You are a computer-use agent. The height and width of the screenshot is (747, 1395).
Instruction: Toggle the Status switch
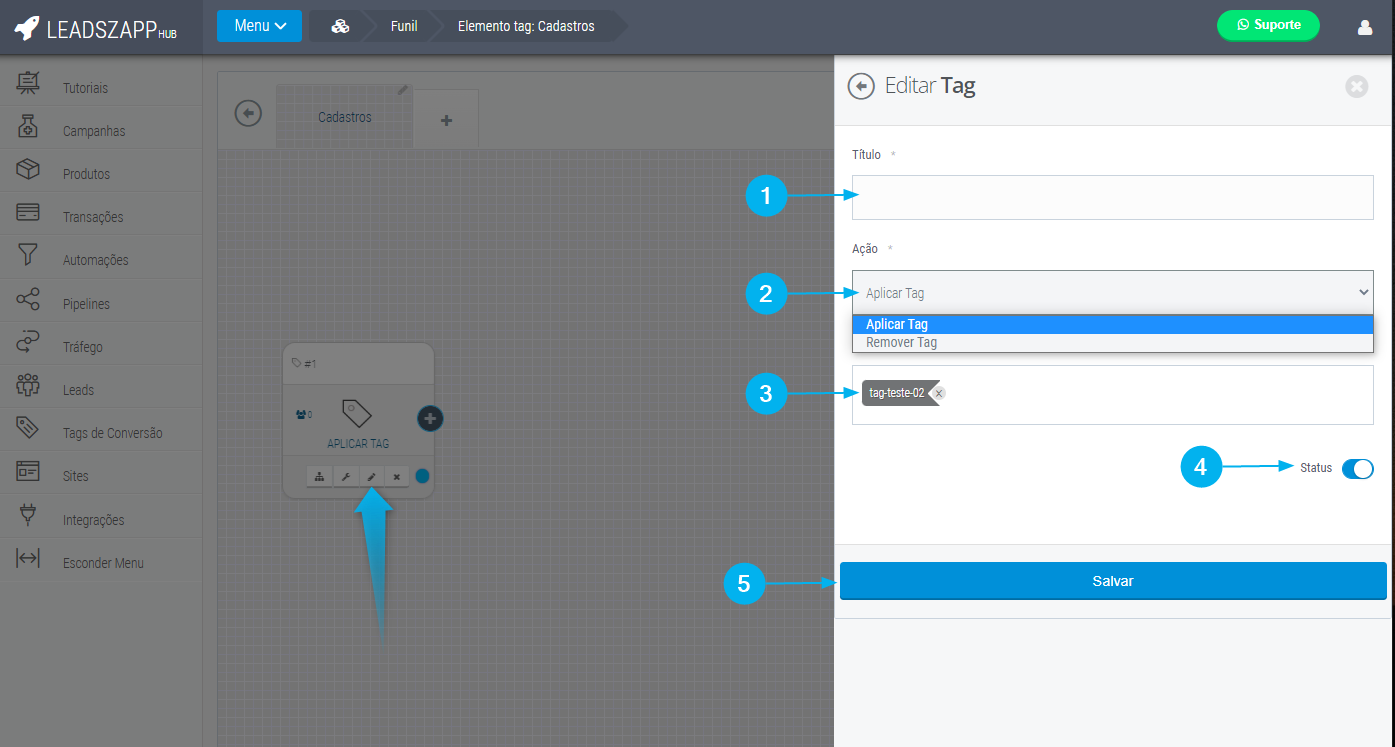pos(1357,468)
